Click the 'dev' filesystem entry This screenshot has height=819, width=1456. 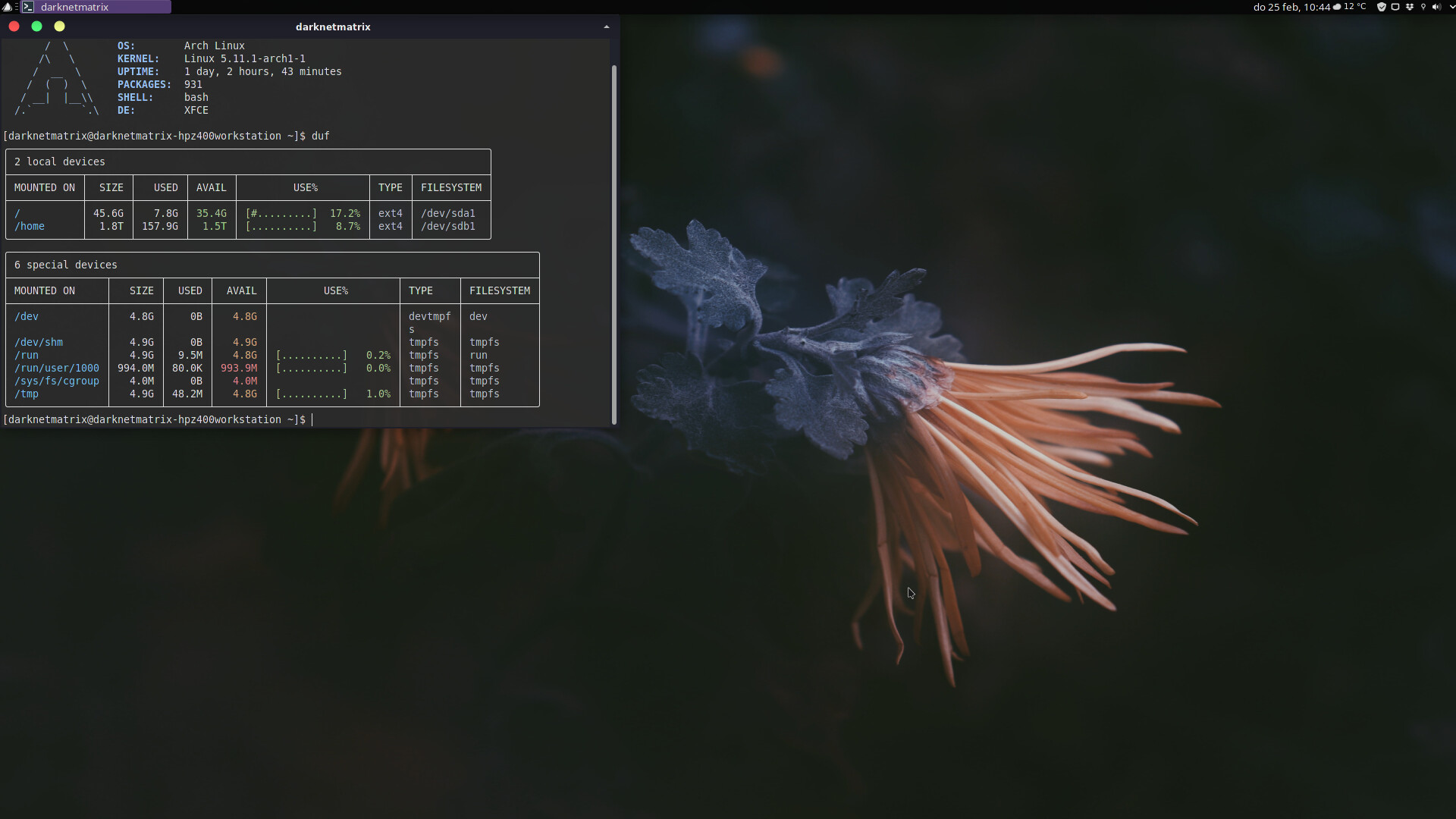point(478,316)
